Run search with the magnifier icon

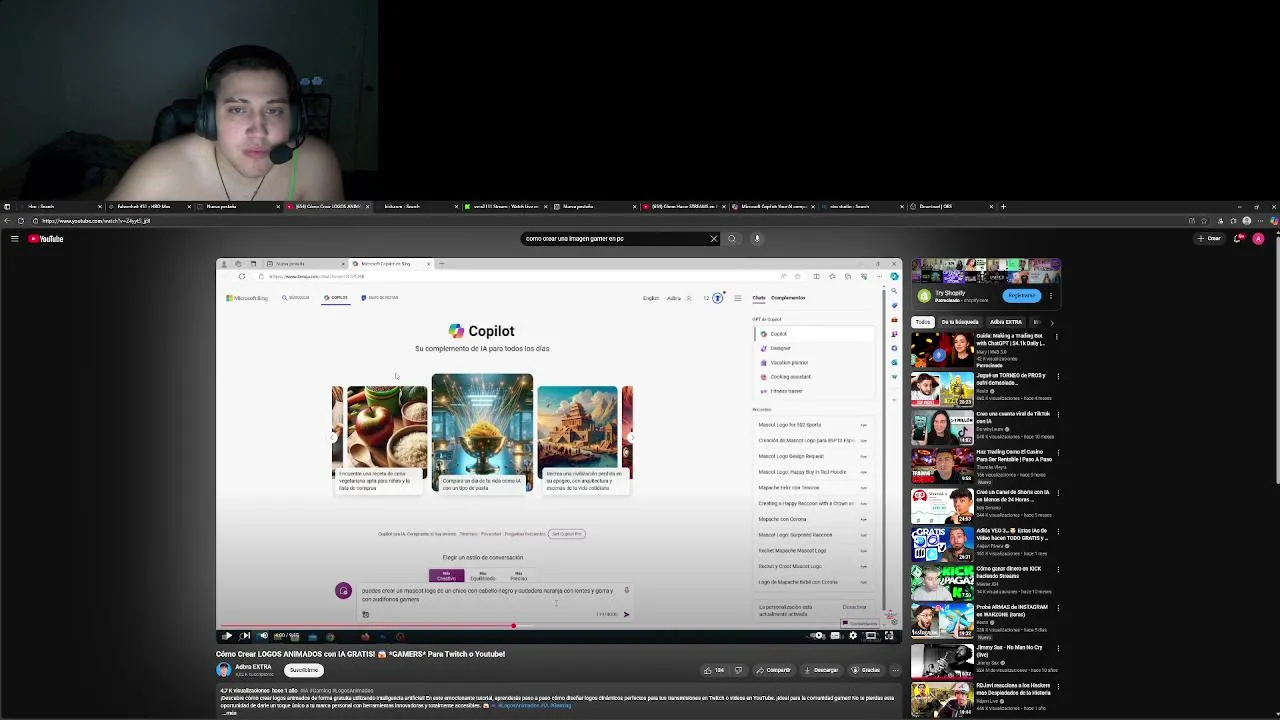point(732,239)
